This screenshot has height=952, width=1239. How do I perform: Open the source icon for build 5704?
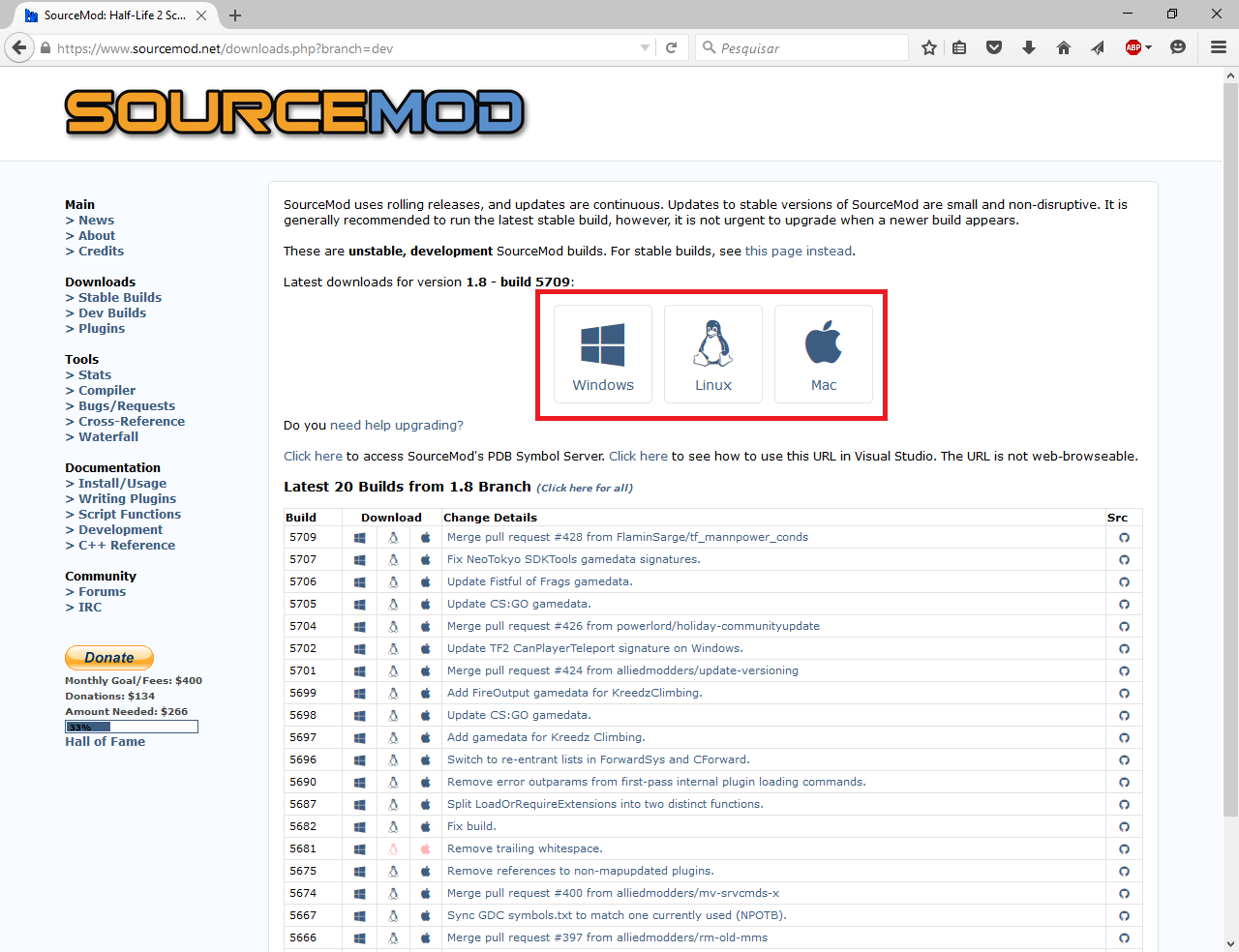1124,627
